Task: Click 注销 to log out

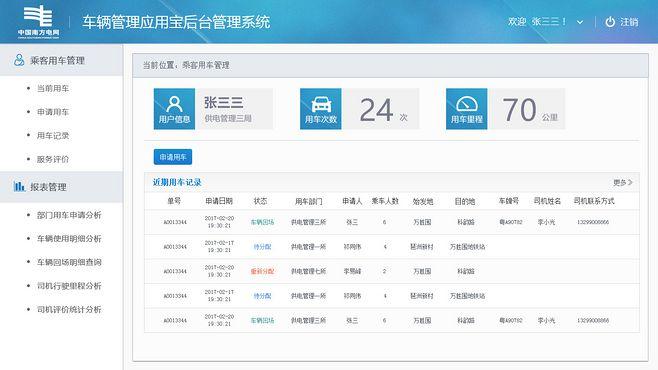Action: pos(629,22)
